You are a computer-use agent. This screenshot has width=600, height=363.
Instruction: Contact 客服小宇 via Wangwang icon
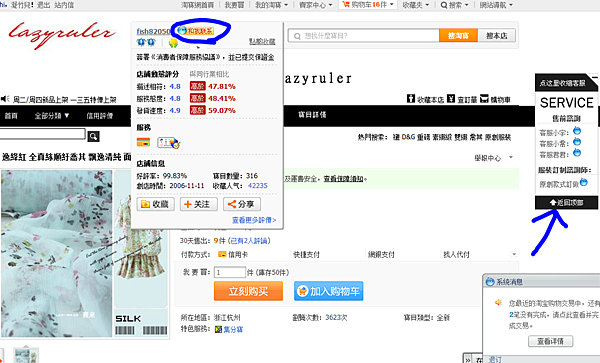[577, 131]
